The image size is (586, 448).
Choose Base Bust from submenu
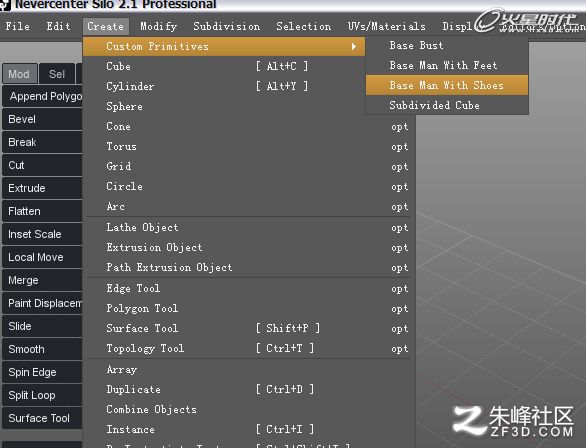point(447,46)
